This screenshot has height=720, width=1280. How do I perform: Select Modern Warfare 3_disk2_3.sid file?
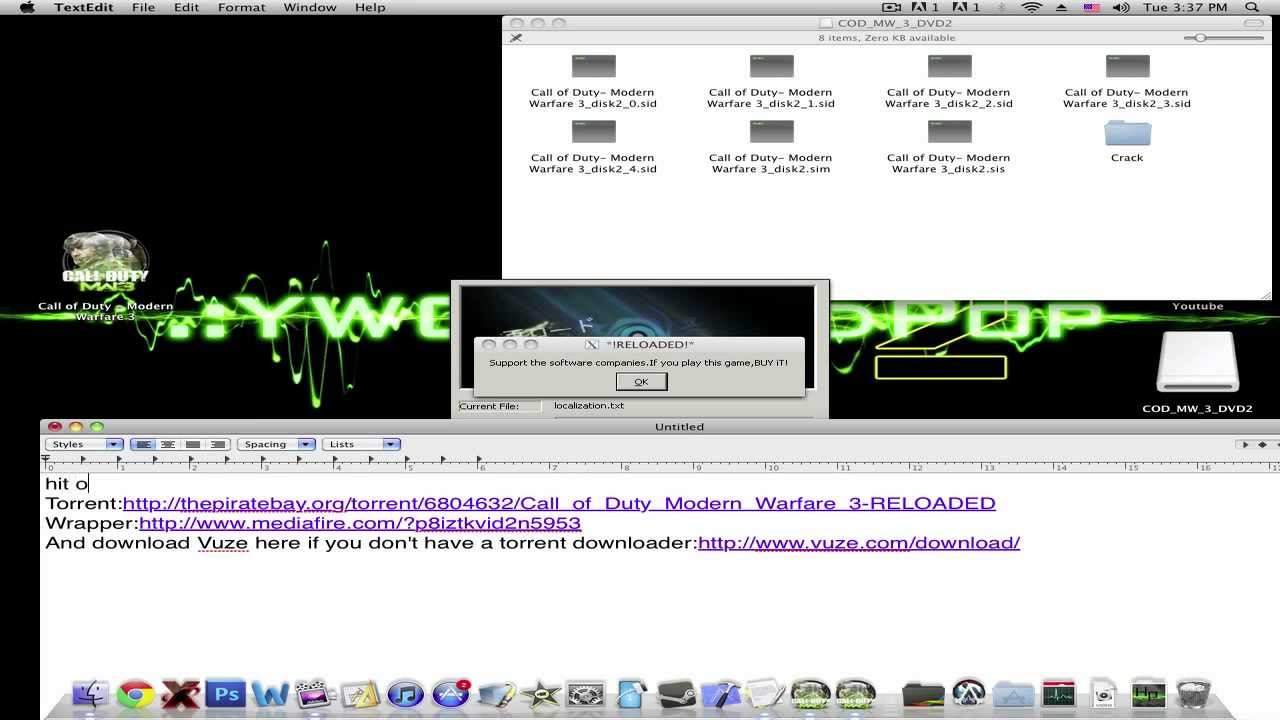coord(1127,81)
